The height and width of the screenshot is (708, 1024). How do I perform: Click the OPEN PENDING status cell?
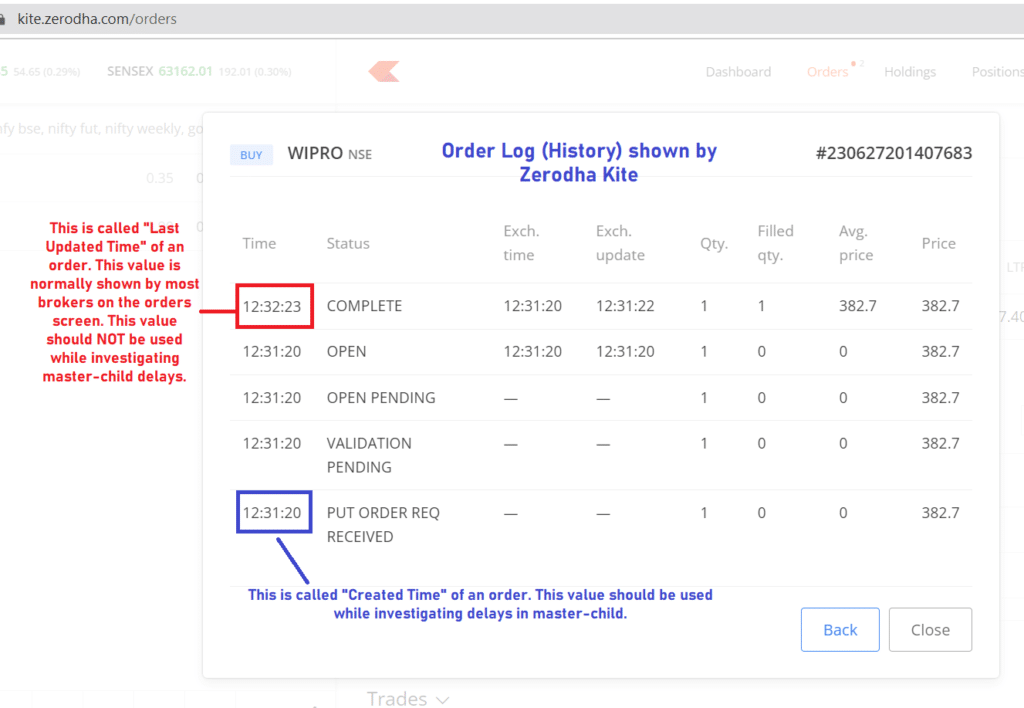point(381,398)
